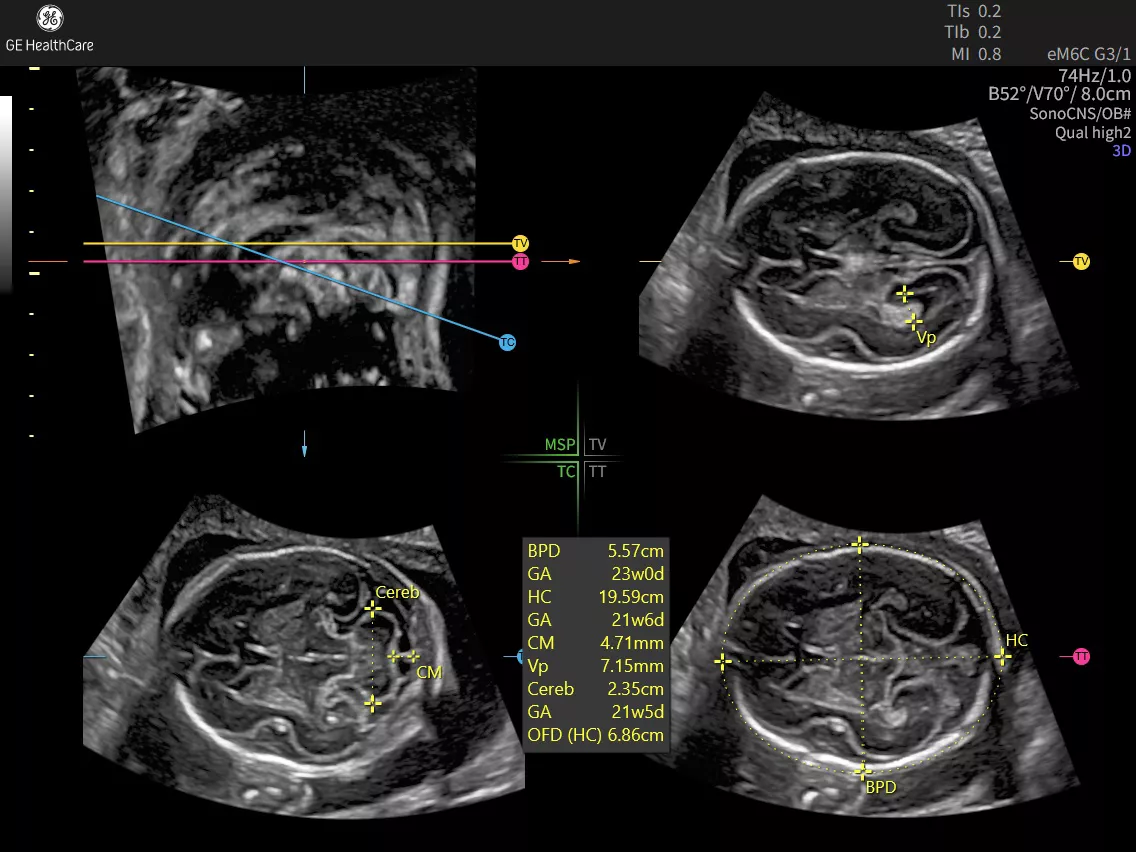1136x852 pixels.
Task: Select the CM 4.71mm result row
Action: [596, 643]
